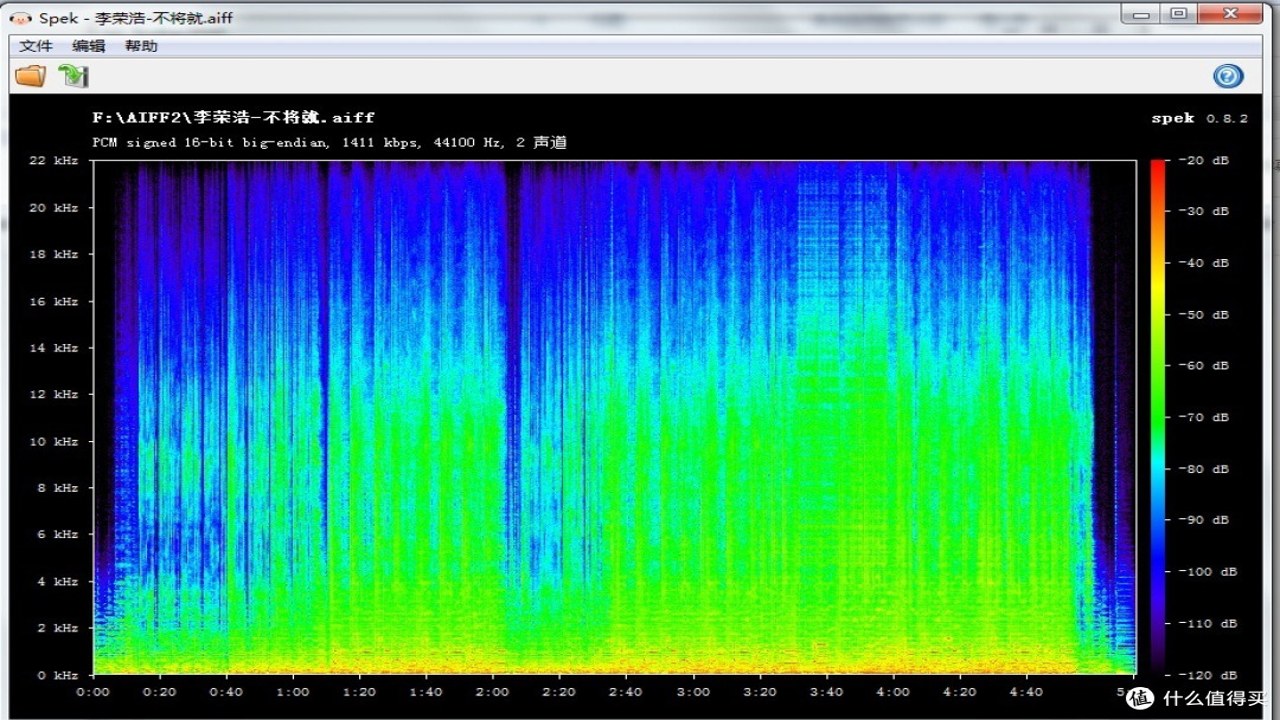The height and width of the screenshot is (720, 1280).
Task: Click the 0 kHz frequency label
Action: point(58,675)
